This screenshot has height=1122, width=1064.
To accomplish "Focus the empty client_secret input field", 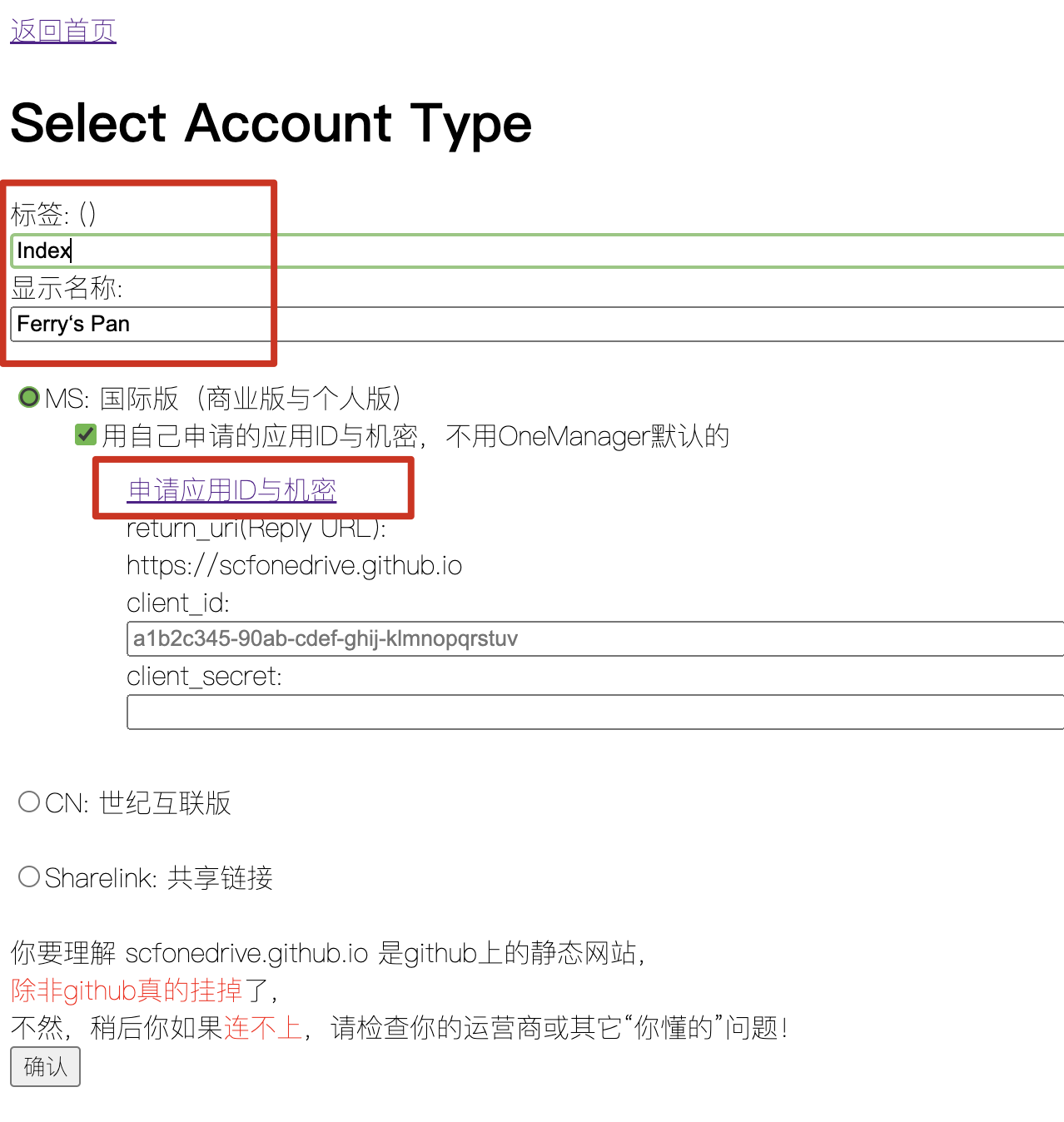I will coord(594,712).
